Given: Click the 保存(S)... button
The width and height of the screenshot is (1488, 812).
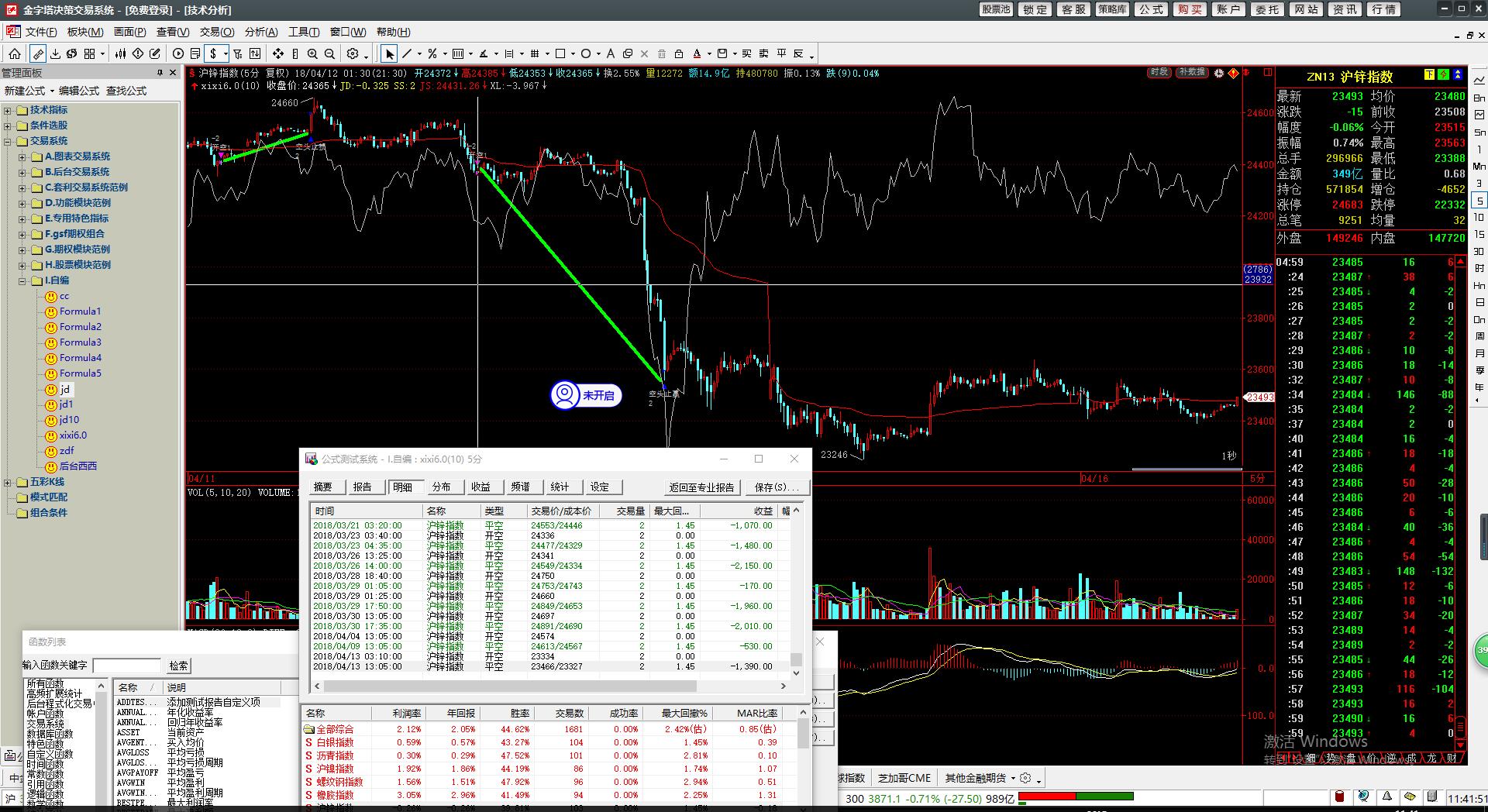Looking at the screenshot, I should pyautogui.click(x=777, y=487).
